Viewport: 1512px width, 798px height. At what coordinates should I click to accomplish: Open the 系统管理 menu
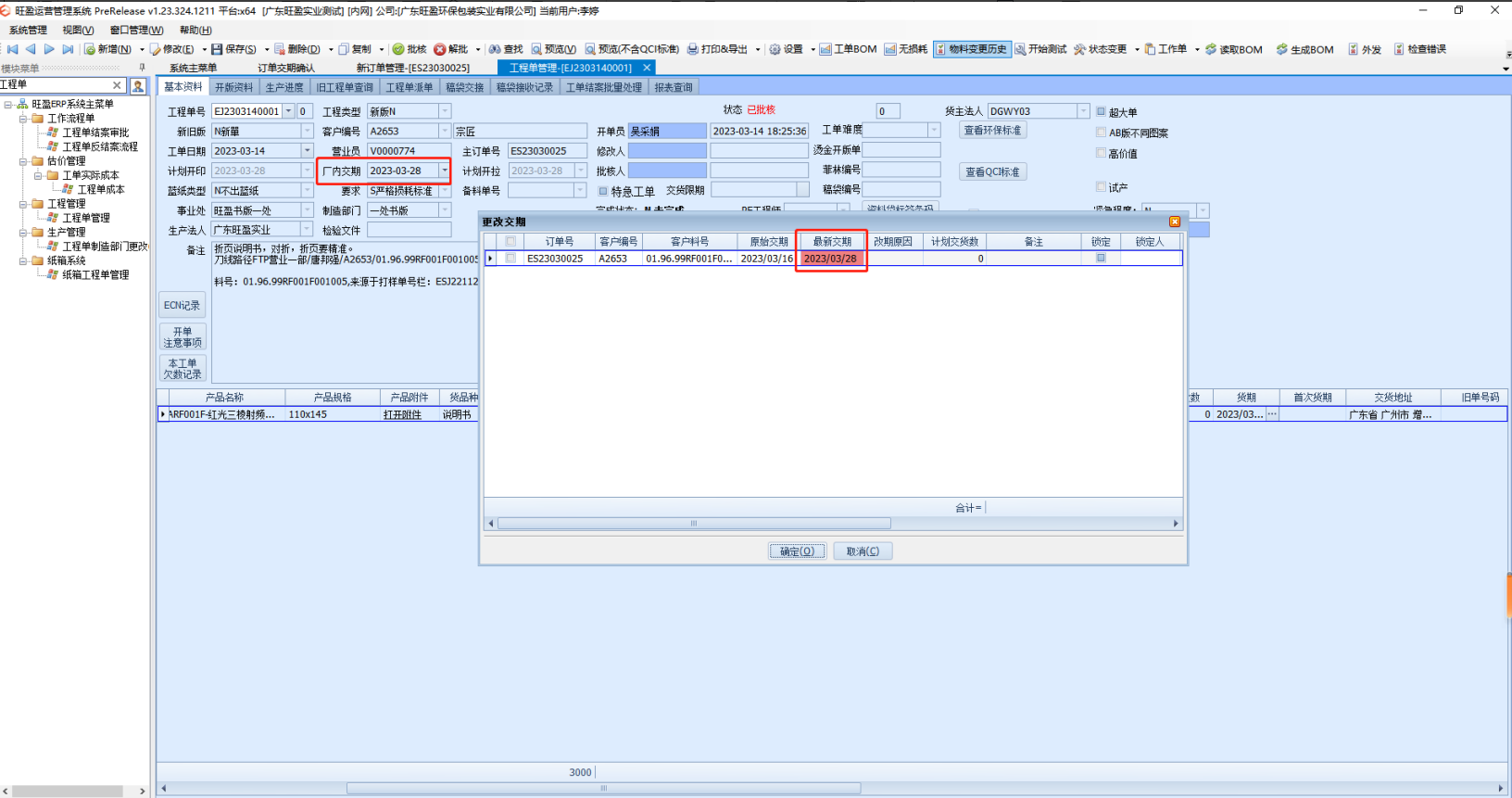coord(28,30)
